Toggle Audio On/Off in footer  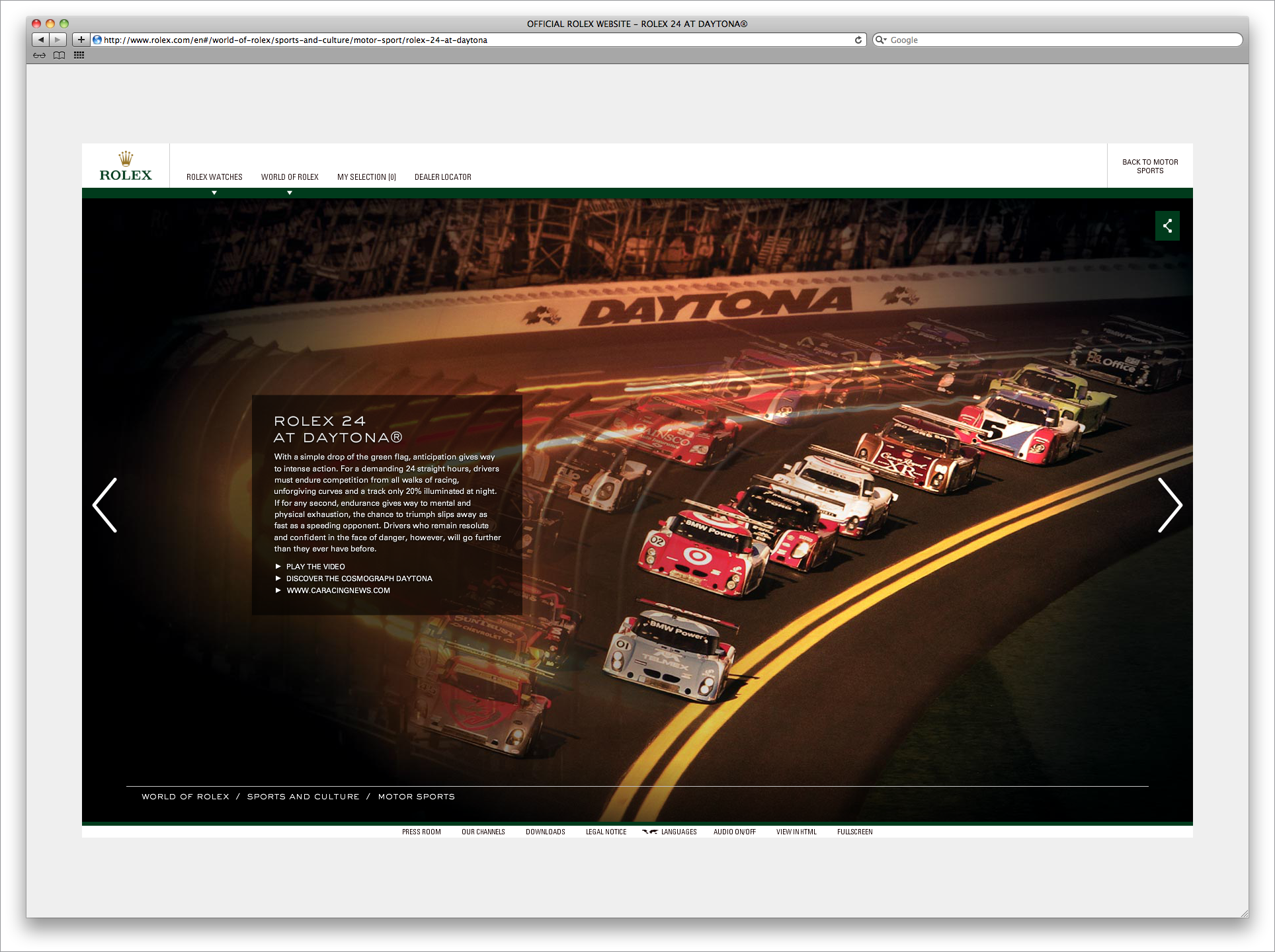(735, 832)
